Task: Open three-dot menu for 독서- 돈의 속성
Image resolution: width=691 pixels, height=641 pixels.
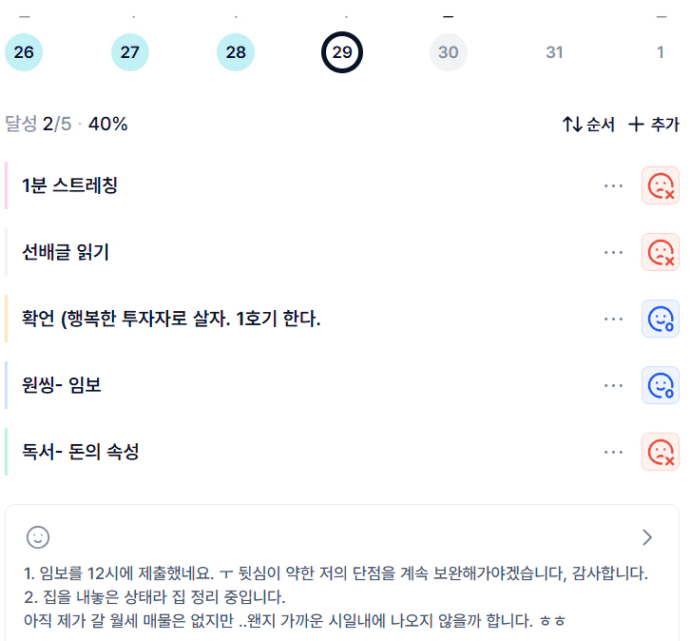Action: click(x=613, y=452)
